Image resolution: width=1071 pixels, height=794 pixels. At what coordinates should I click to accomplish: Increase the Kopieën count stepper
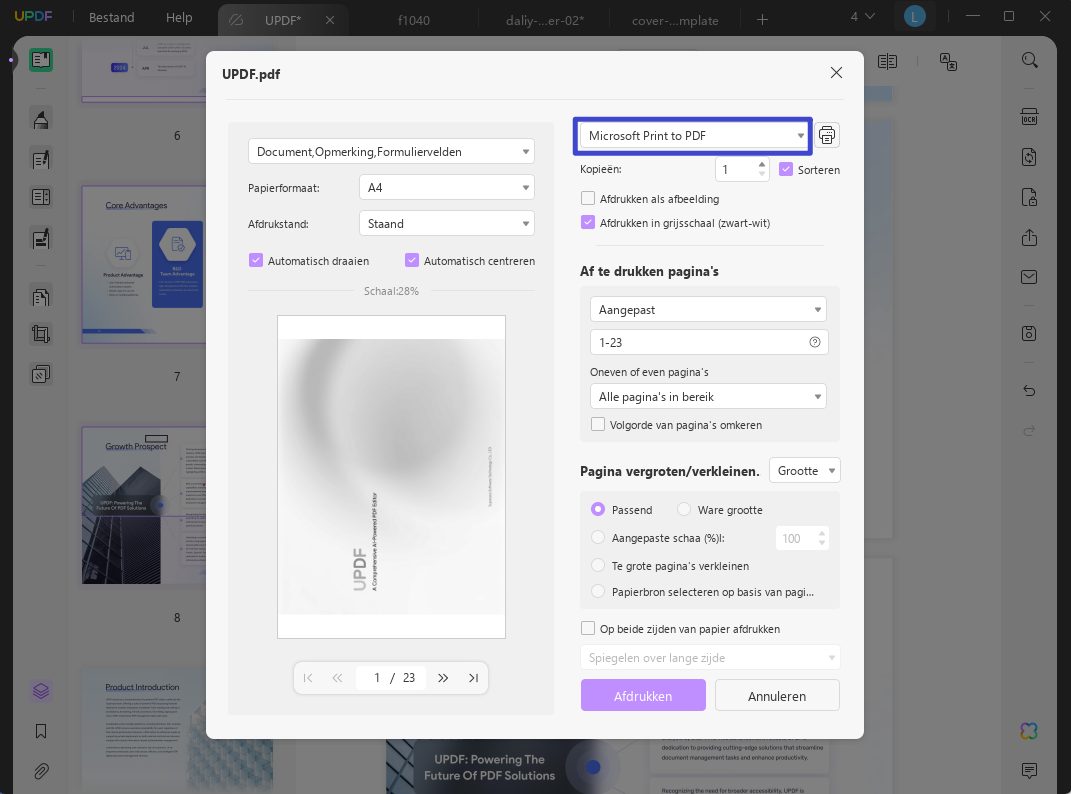762,165
